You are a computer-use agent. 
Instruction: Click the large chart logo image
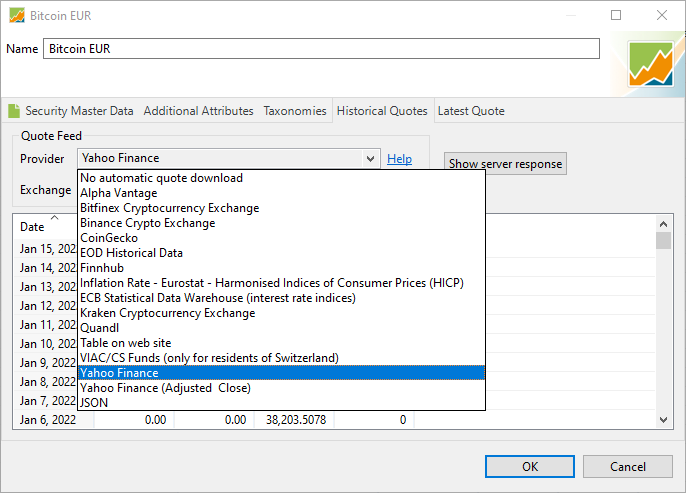coord(651,64)
